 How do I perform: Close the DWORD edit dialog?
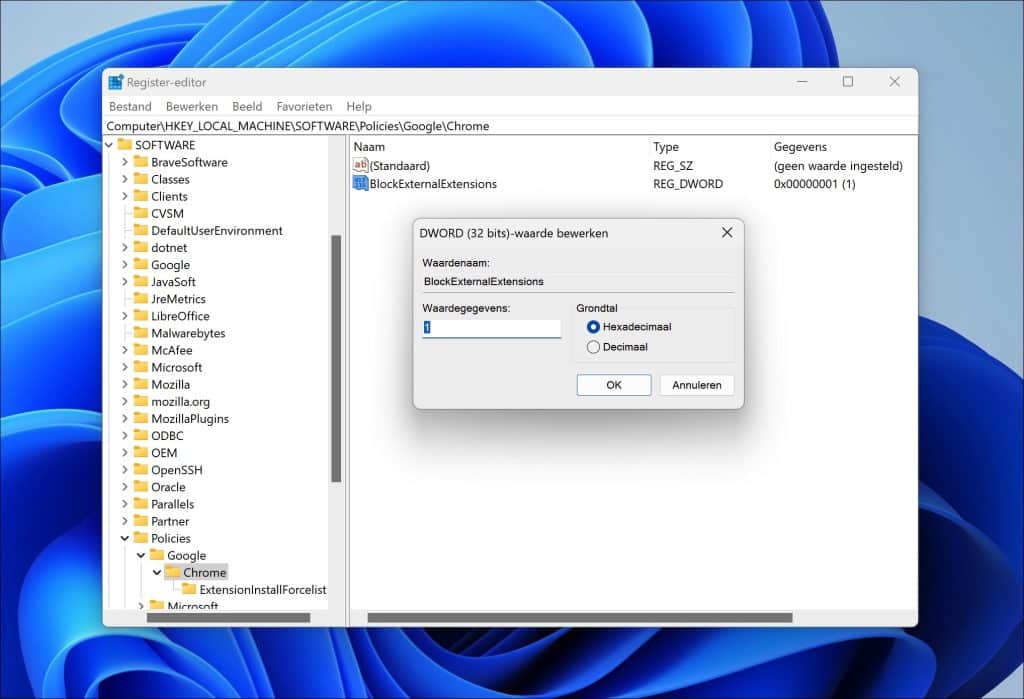727,233
